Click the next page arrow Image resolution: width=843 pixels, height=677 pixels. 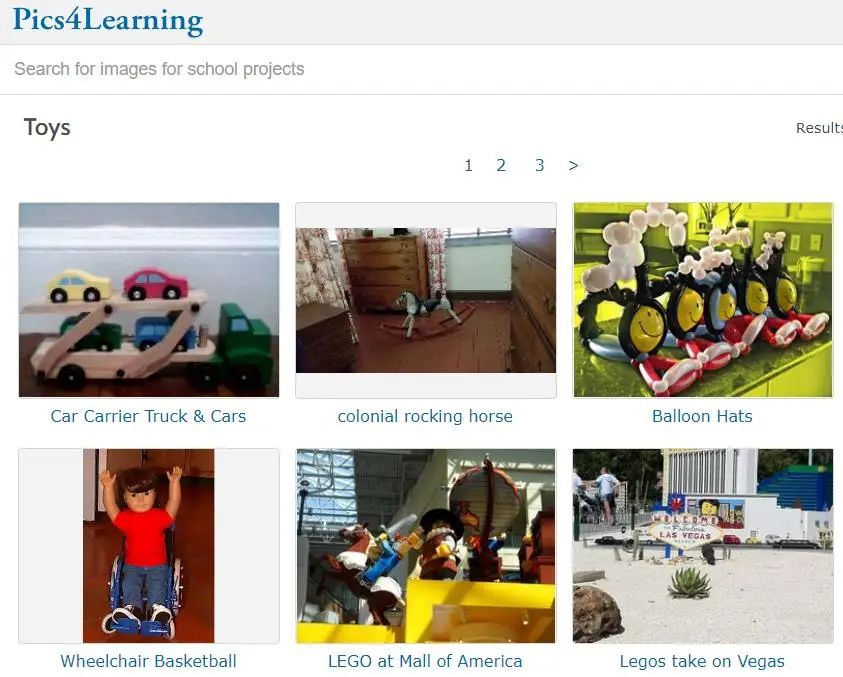tap(573, 165)
